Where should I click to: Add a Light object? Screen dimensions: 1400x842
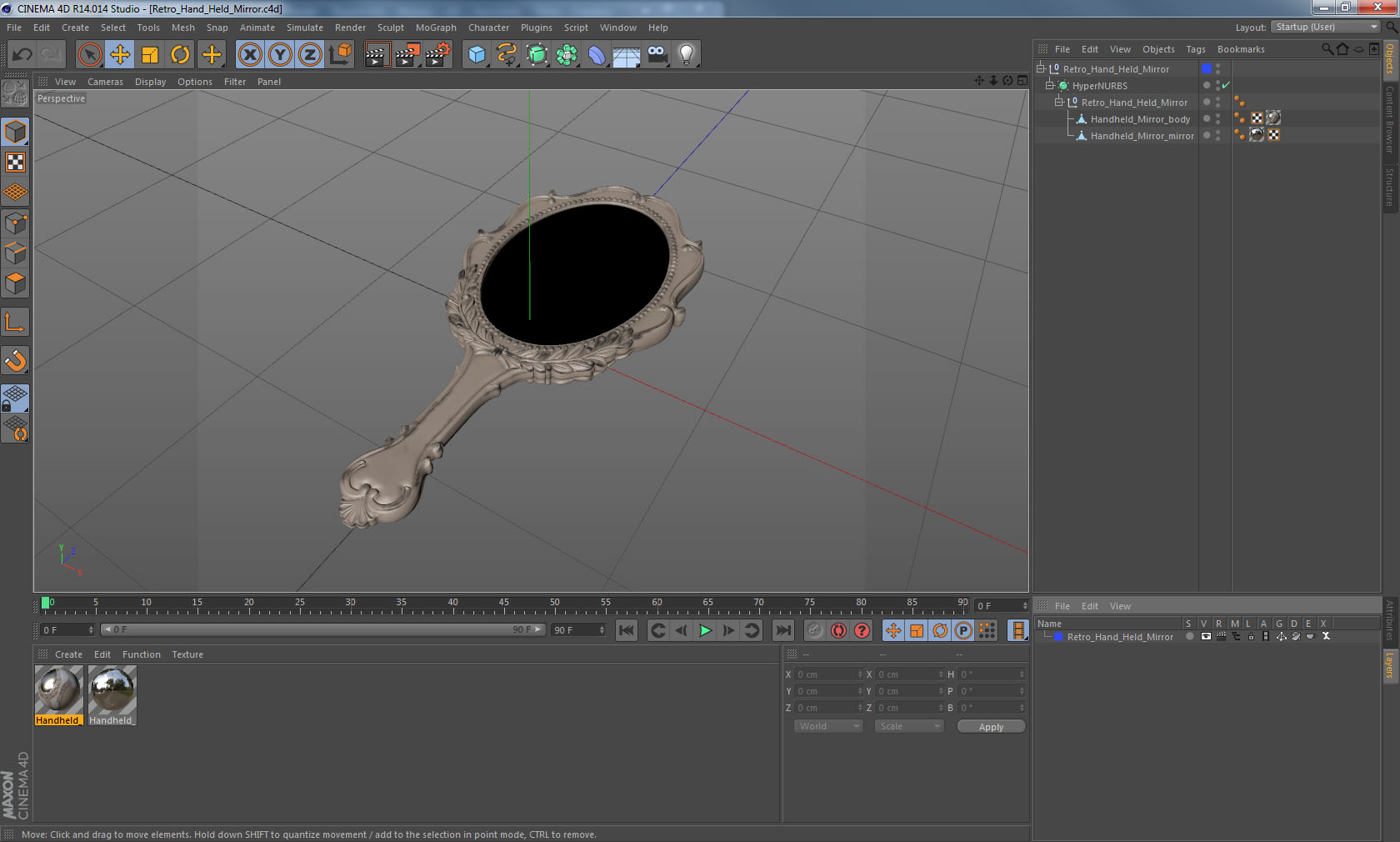click(686, 55)
